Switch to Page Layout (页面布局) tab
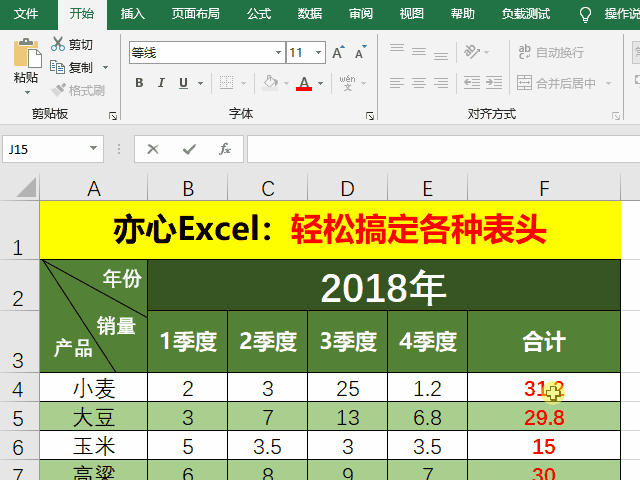Image resolution: width=640 pixels, height=480 pixels. coord(196,14)
